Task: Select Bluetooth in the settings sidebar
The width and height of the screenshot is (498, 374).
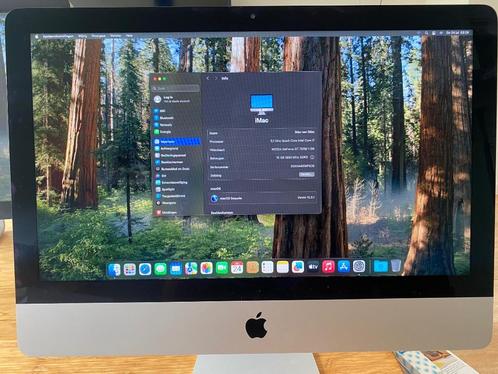Action: 176,118
